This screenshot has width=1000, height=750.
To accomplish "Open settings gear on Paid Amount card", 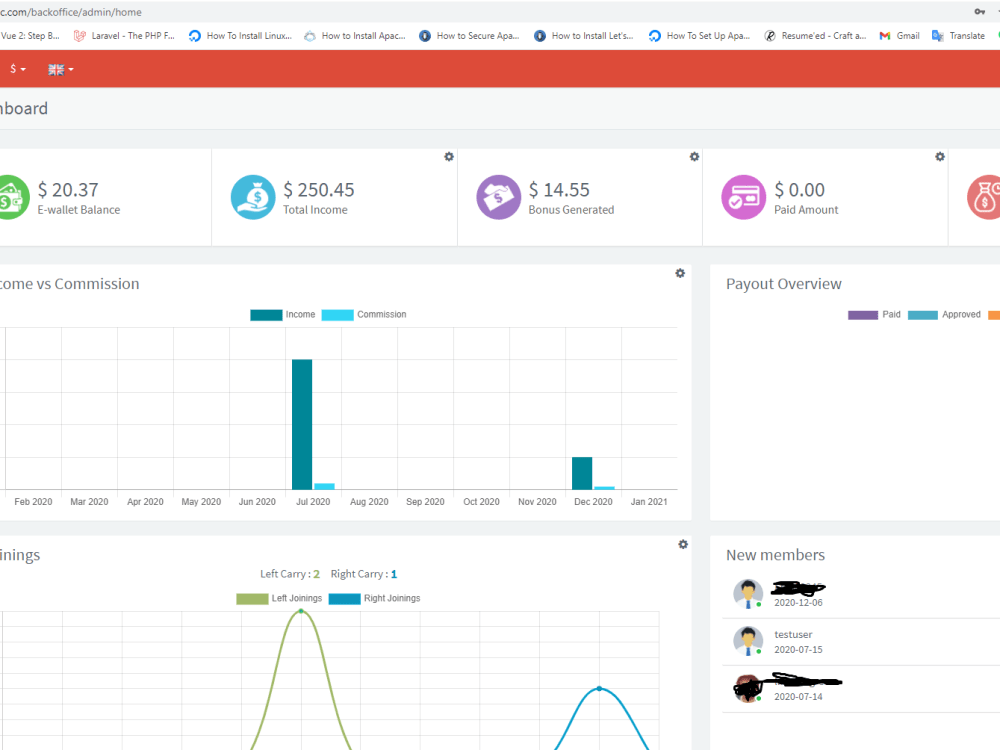I will click(x=940, y=157).
